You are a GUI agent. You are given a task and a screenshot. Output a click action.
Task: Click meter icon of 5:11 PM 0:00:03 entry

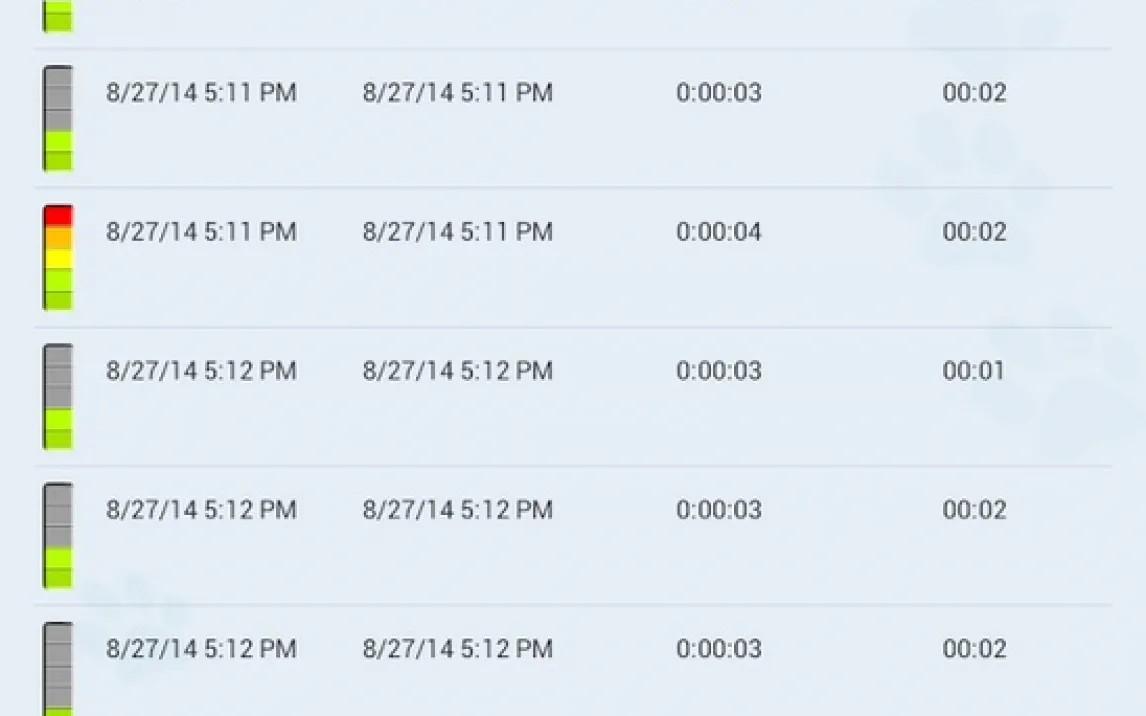(x=58, y=118)
